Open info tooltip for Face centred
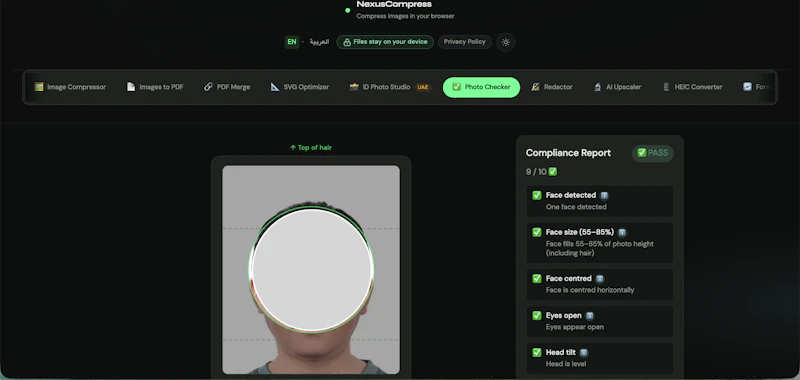The width and height of the screenshot is (800, 380). tap(600, 279)
